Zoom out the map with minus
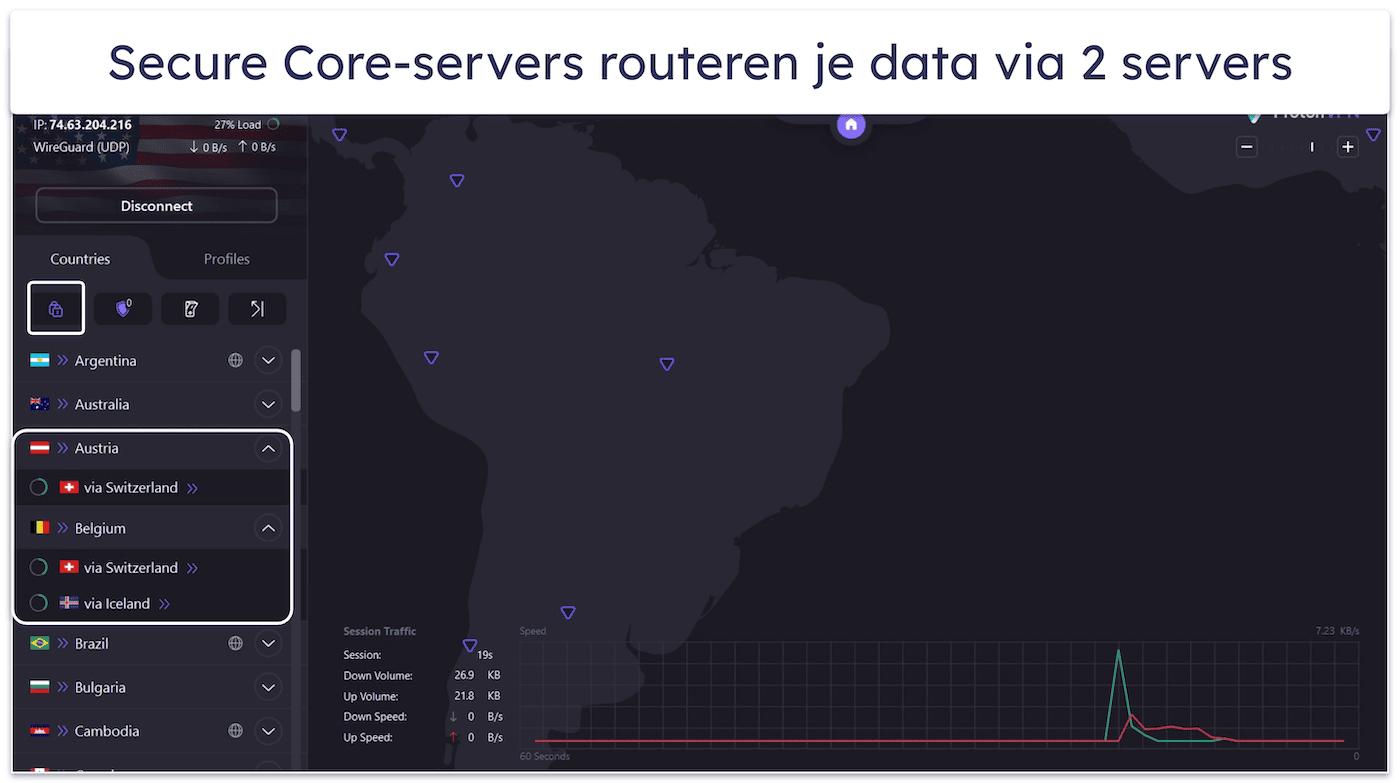This screenshot has width=1400, height=783. click(1247, 147)
